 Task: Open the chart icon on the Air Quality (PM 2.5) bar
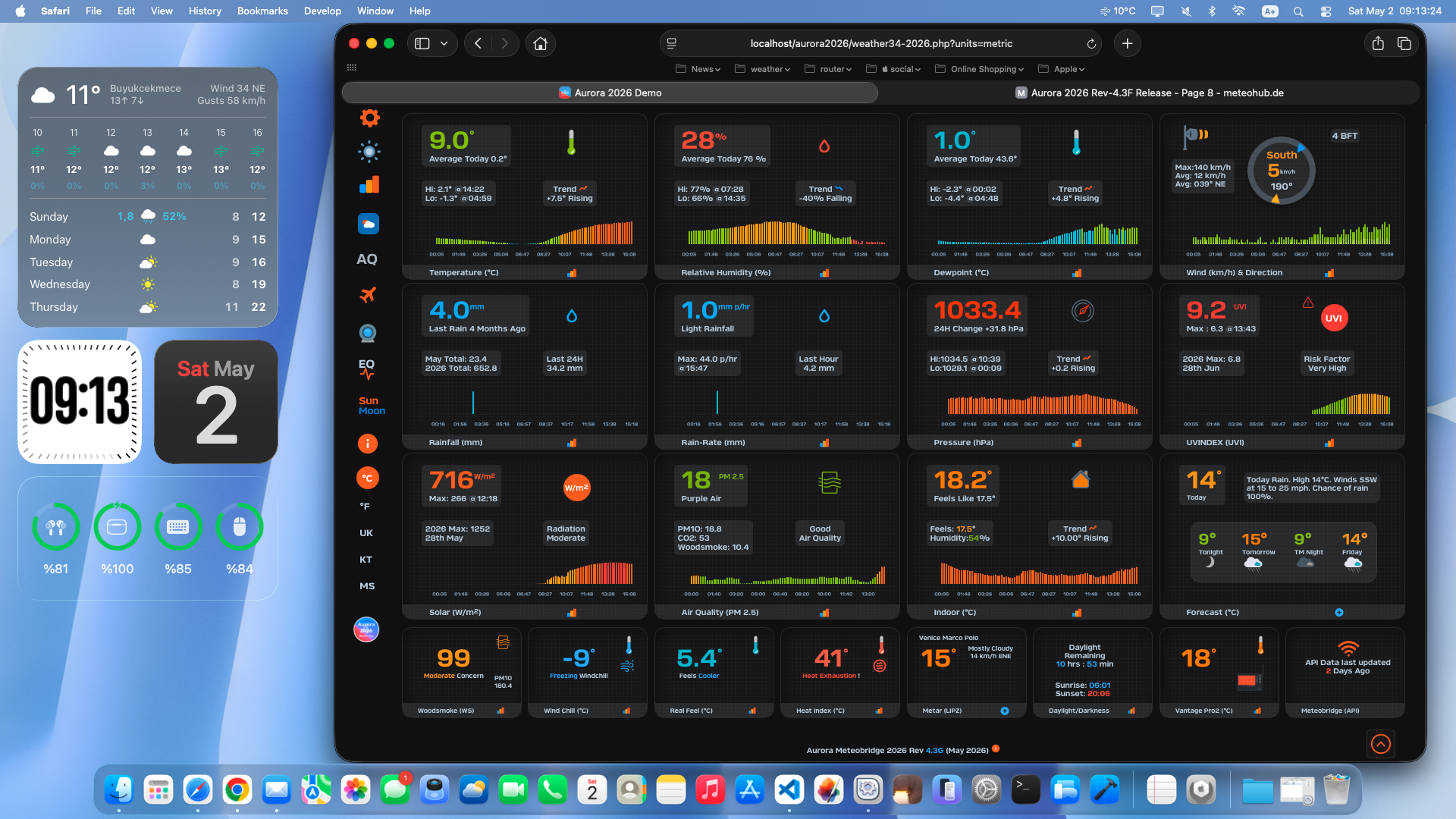pos(824,613)
